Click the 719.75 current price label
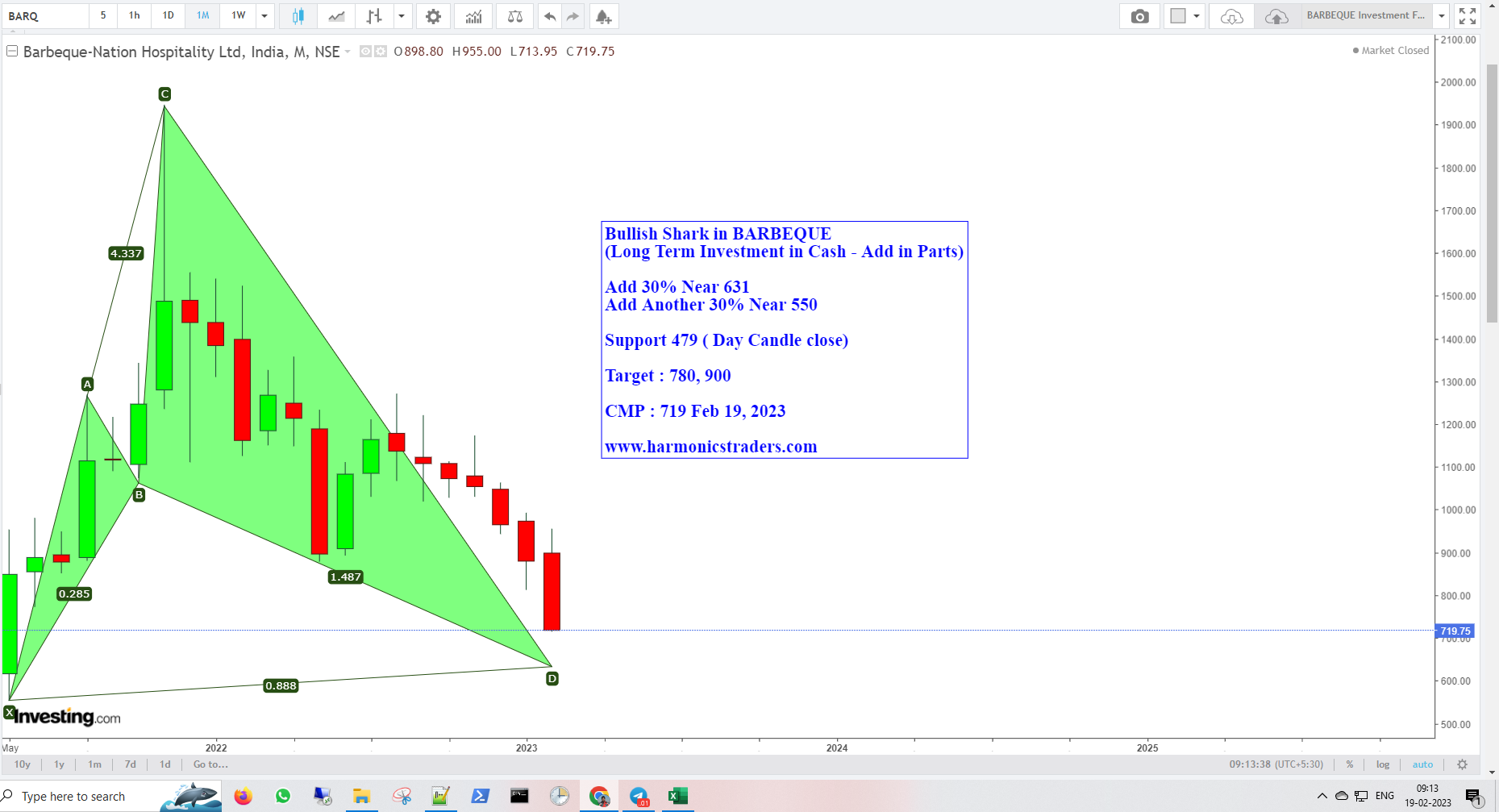1499x812 pixels. coord(1455,631)
